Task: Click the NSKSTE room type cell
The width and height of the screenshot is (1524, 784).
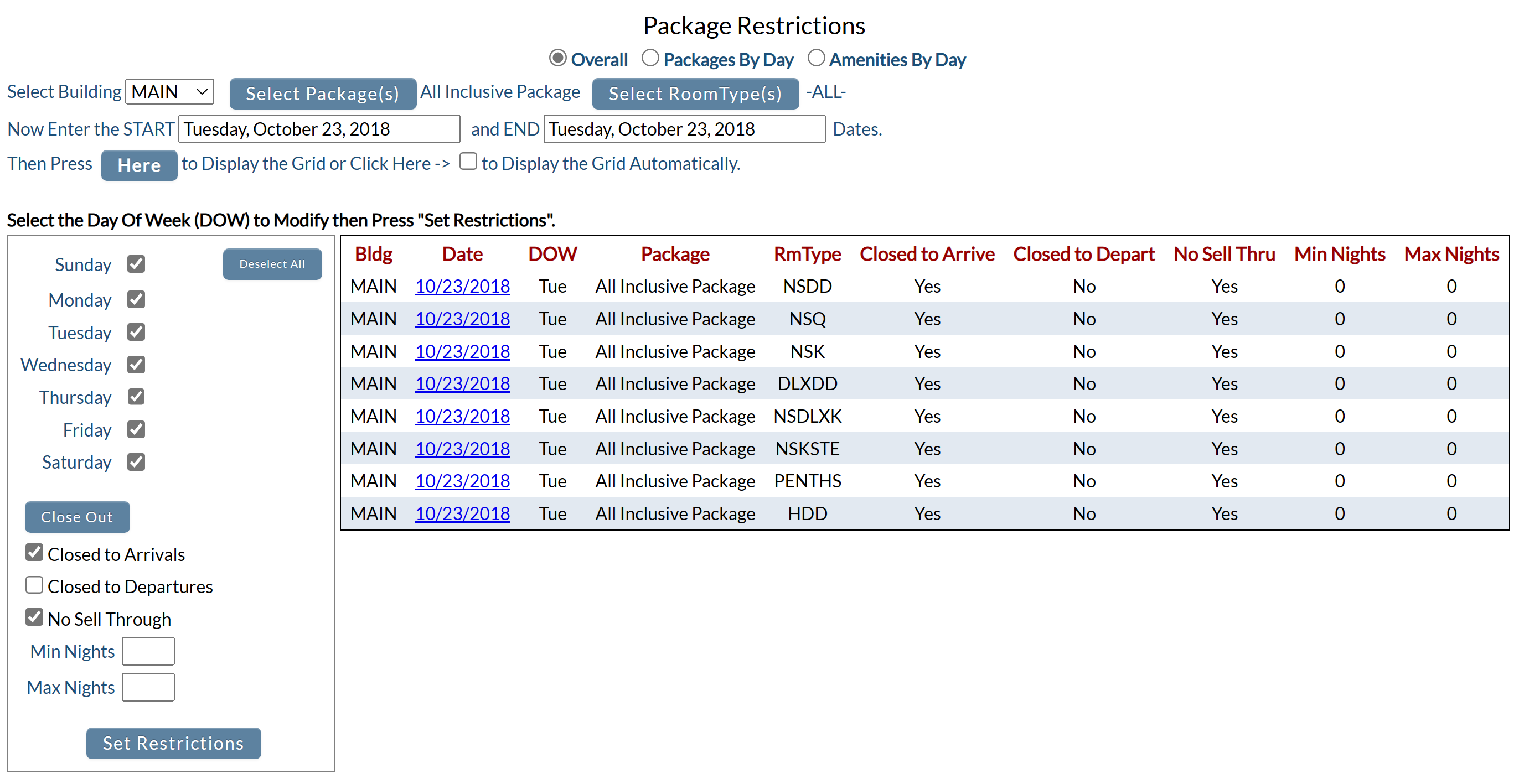Action: [807, 449]
